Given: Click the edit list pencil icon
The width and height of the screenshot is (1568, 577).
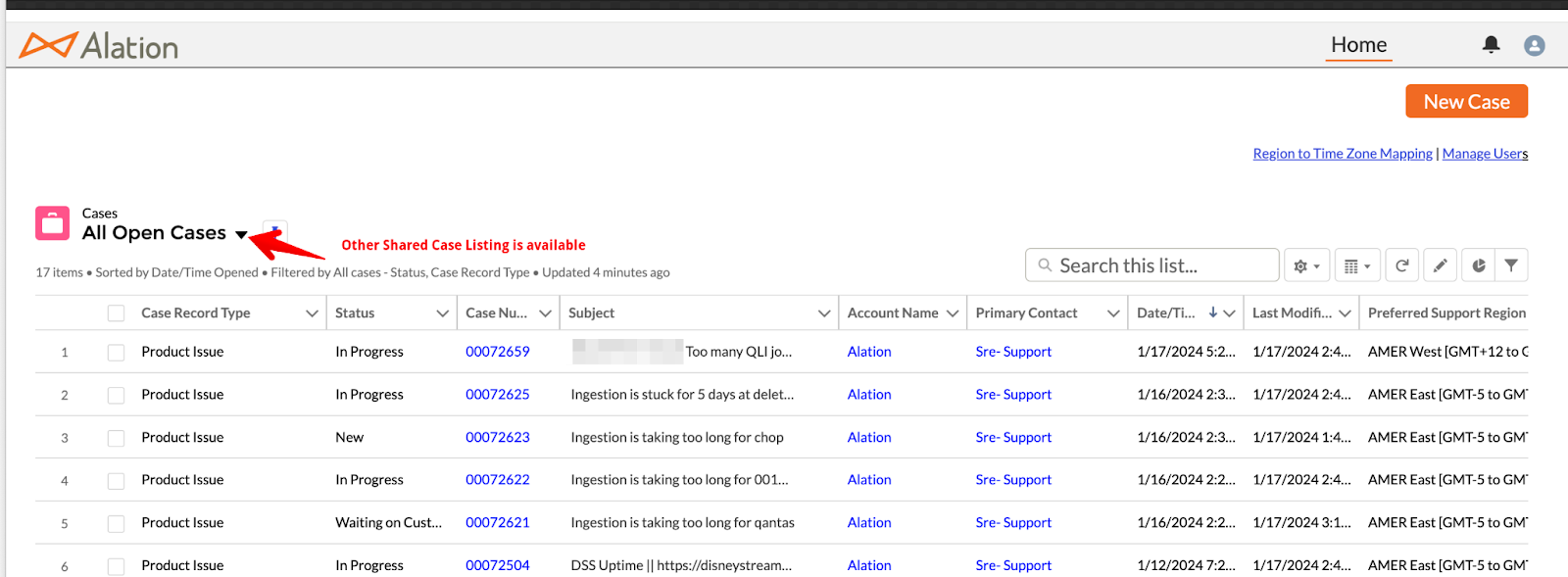Looking at the screenshot, I should (1441, 265).
